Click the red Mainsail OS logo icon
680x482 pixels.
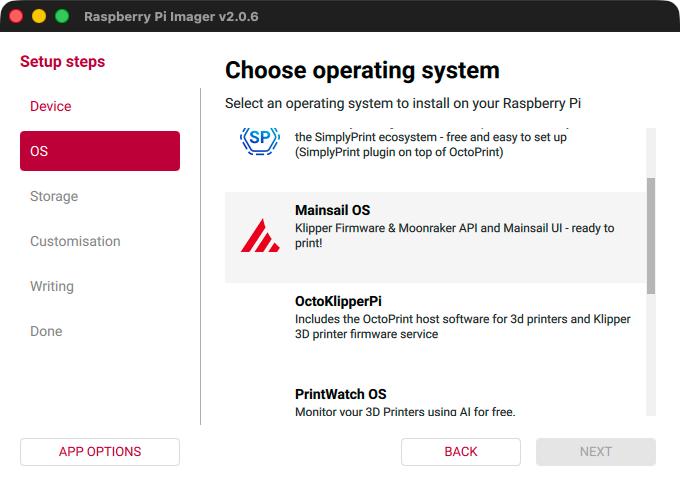tap(260, 236)
